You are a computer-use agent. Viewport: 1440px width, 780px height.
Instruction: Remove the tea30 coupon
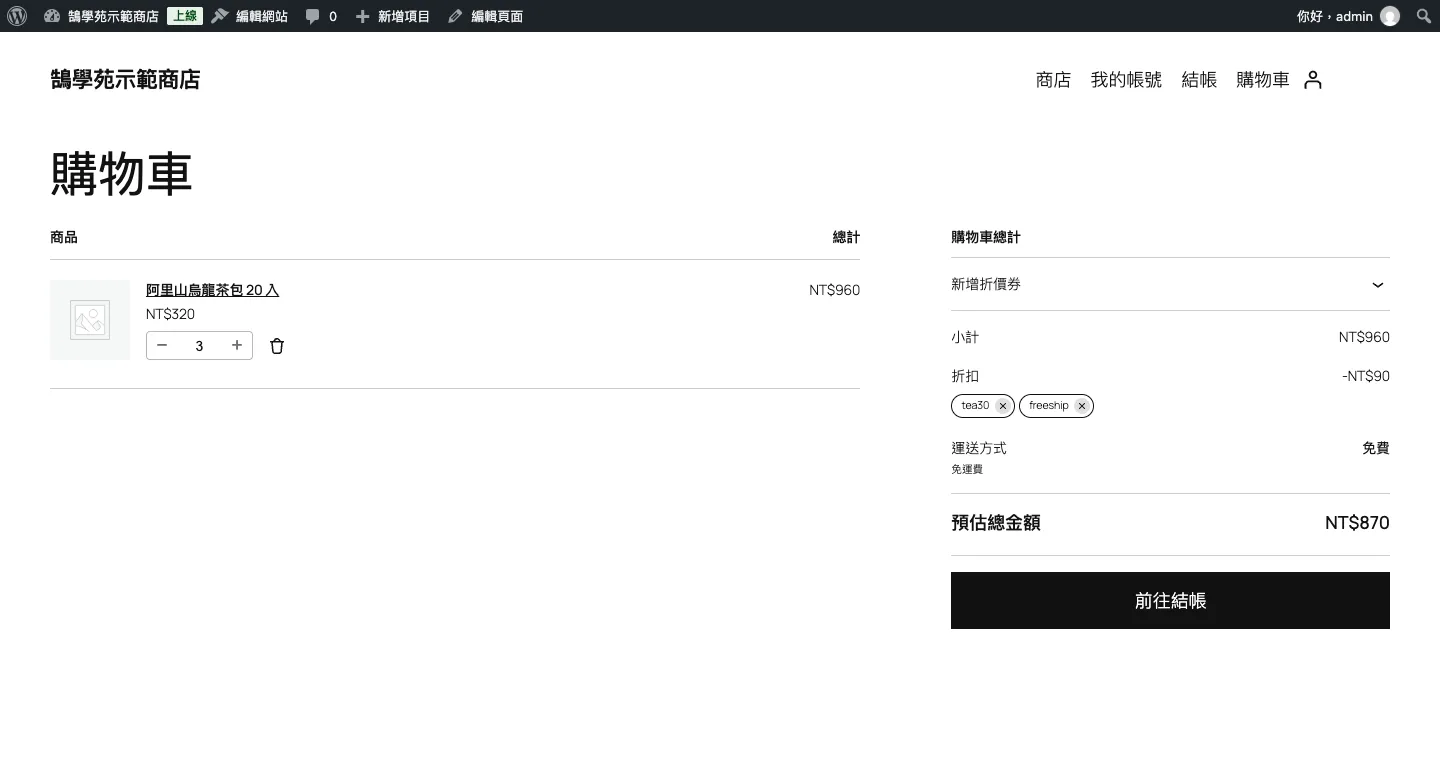point(1002,406)
